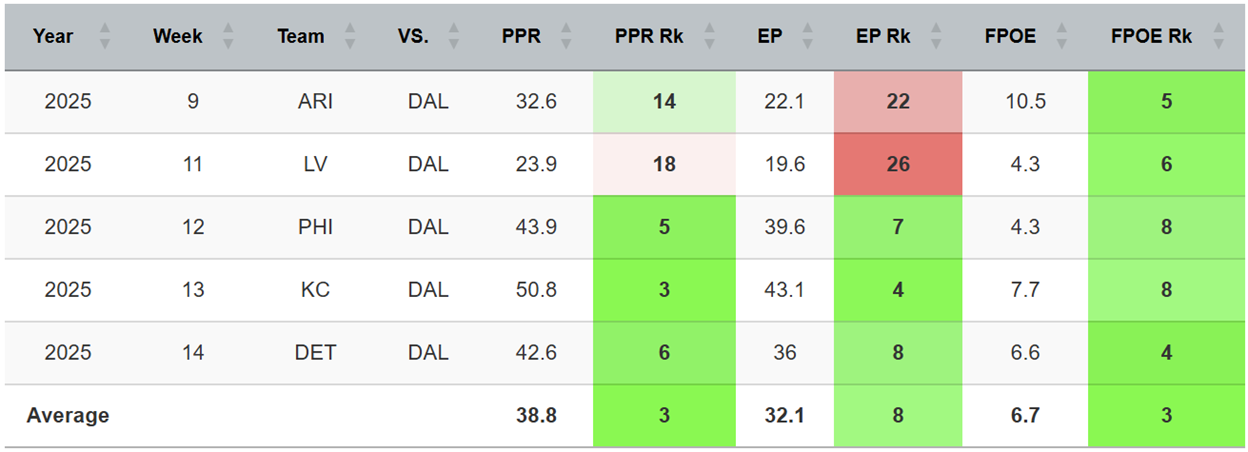Click sort arrows next to PPR
Screen dimensions: 1248x452
566,37
